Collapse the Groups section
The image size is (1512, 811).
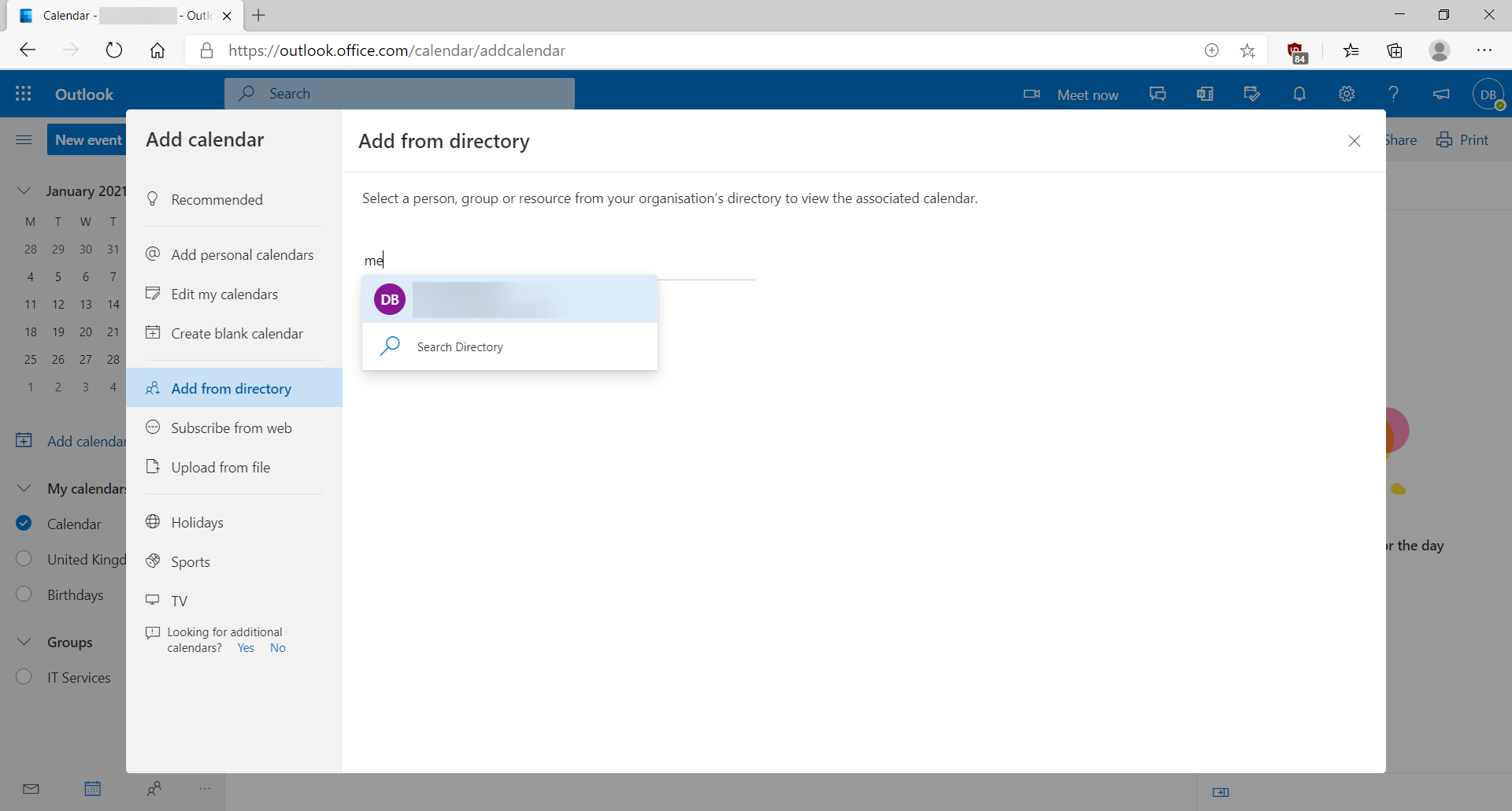point(24,642)
